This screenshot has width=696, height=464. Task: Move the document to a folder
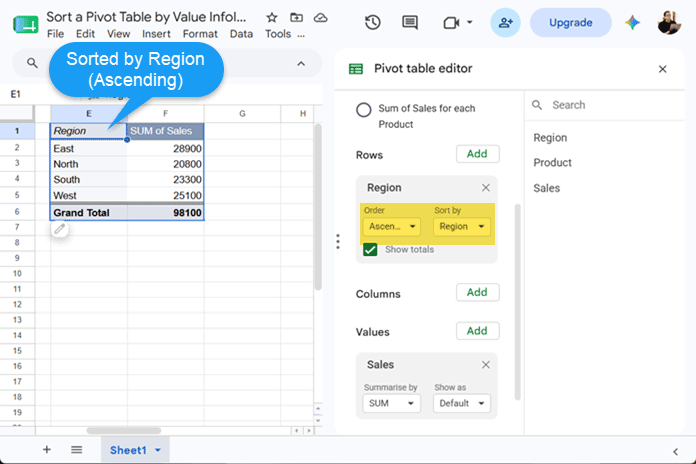(x=296, y=18)
